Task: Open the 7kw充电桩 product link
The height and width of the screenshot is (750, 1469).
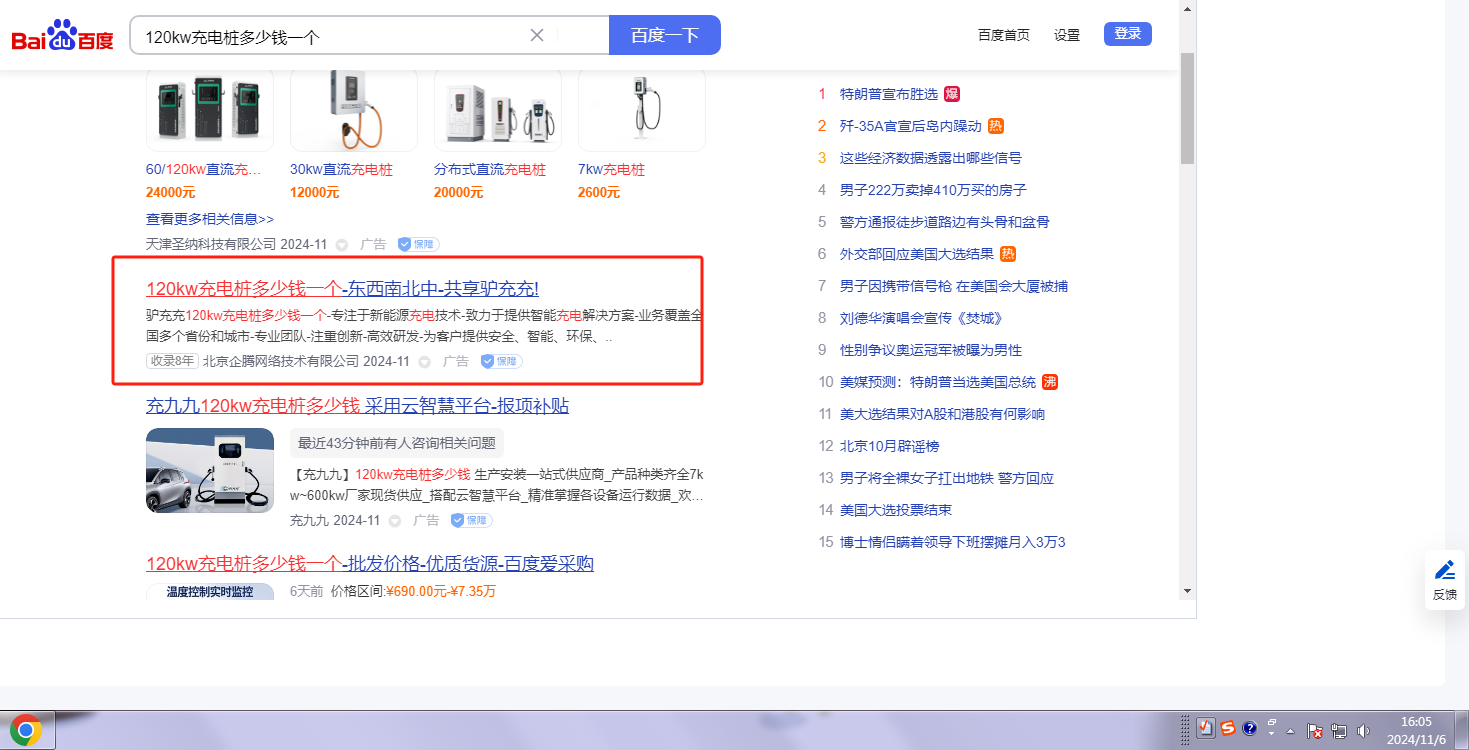Action: pyautogui.click(x=611, y=170)
